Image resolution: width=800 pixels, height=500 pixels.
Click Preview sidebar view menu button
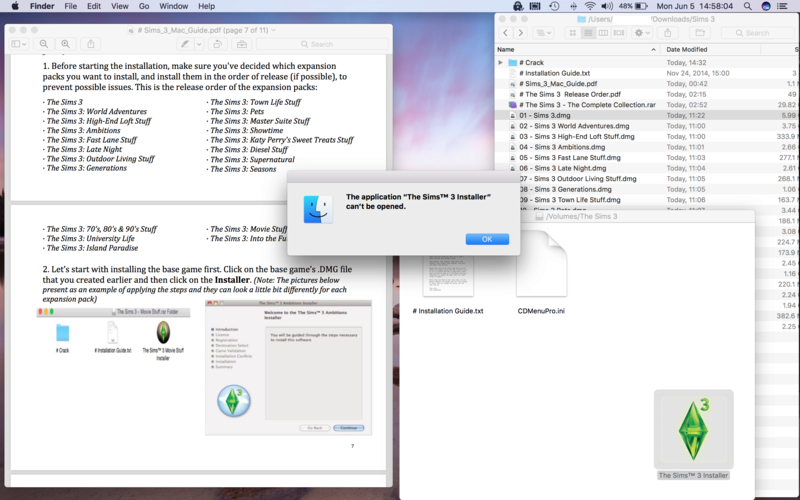[19, 44]
